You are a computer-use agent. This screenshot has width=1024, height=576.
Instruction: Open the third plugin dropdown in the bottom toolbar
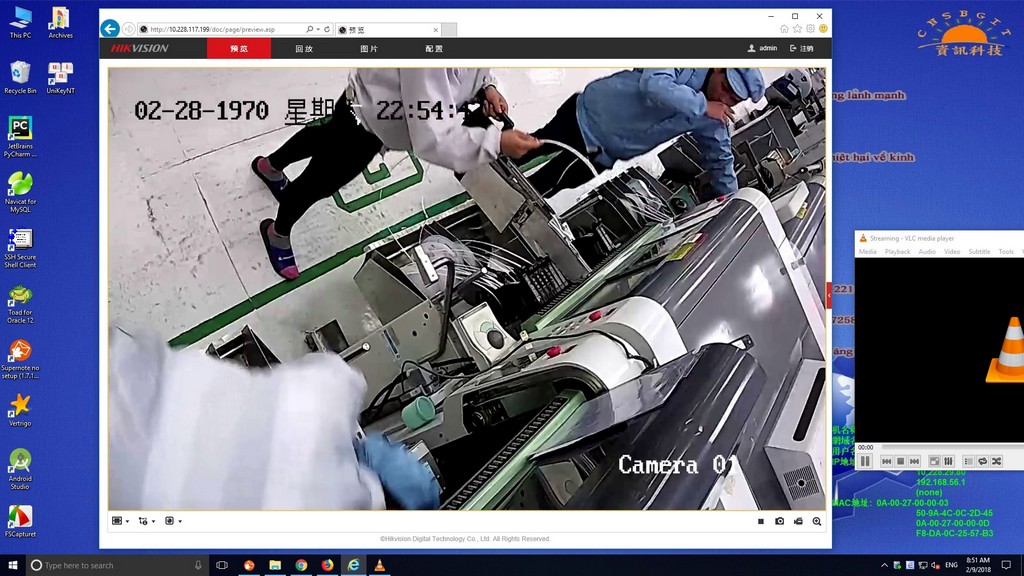(x=173, y=521)
